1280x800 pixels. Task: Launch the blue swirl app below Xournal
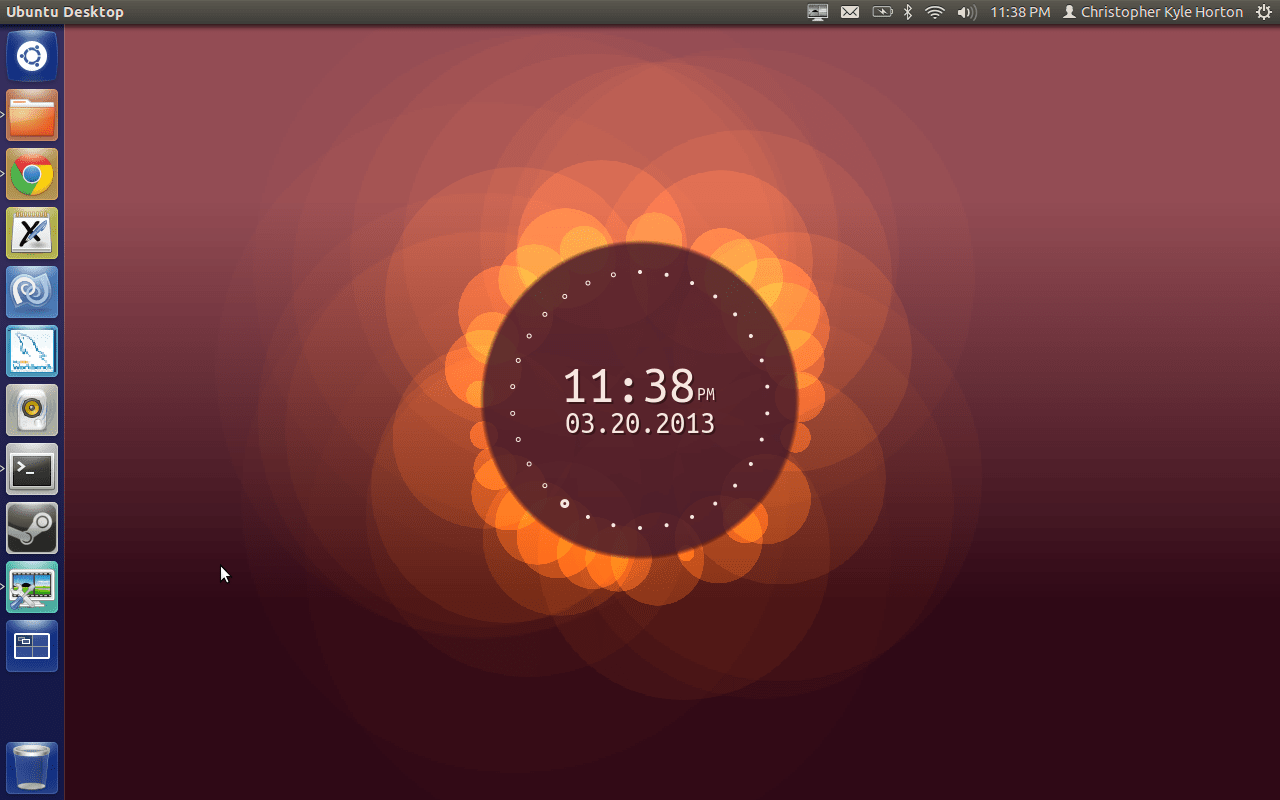(31, 292)
